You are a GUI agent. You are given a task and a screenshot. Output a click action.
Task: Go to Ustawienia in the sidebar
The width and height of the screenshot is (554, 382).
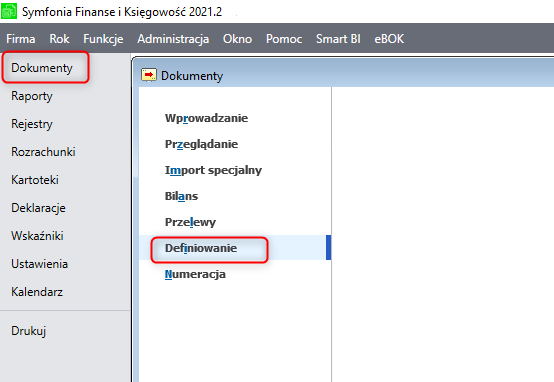click(39, 264)
